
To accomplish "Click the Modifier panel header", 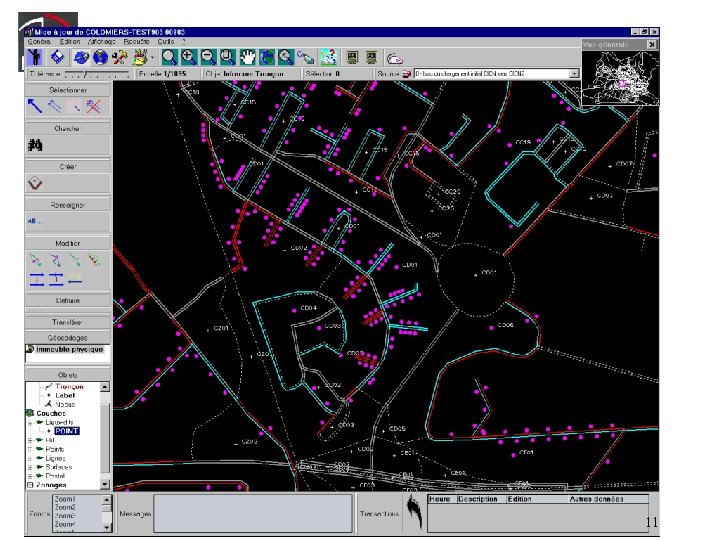I will click(x=68, y=243).
